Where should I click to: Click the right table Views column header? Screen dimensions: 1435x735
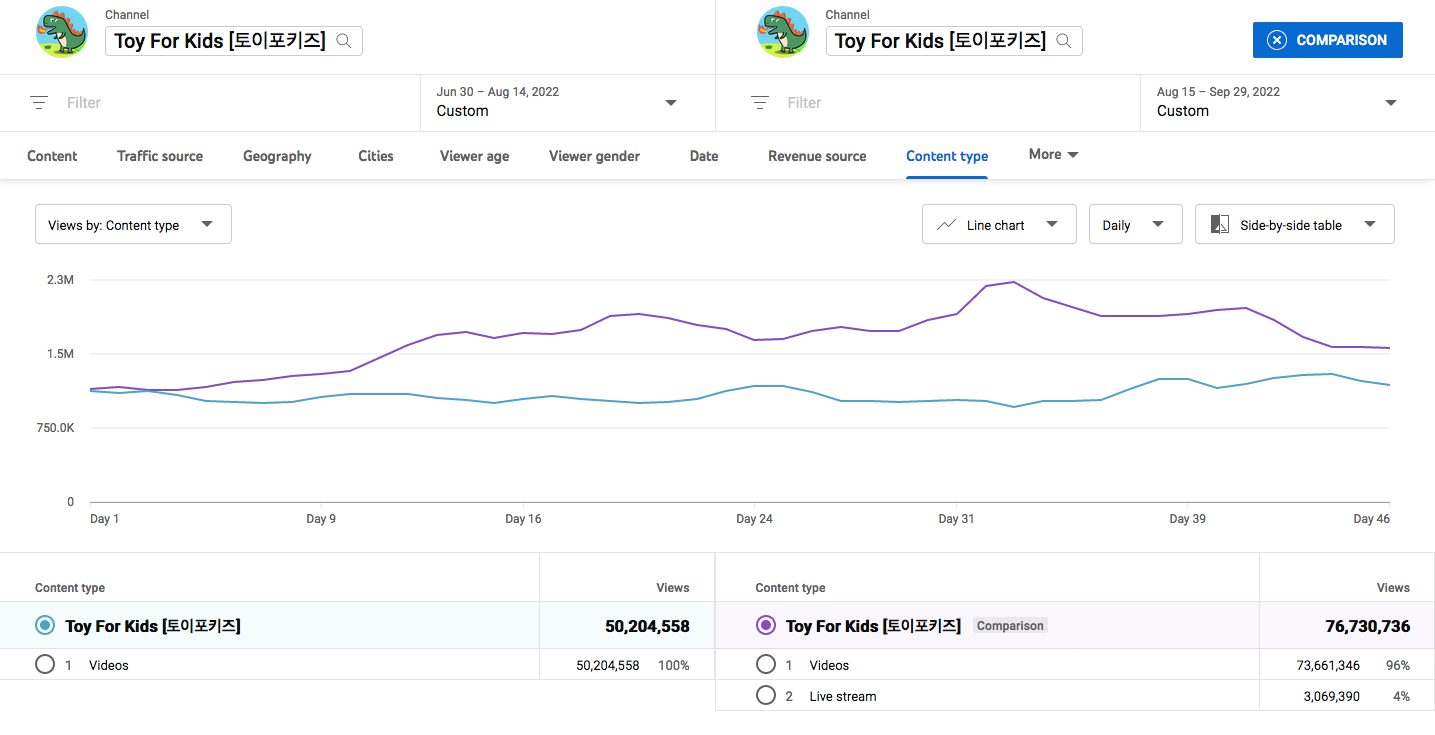(1393, 588)
